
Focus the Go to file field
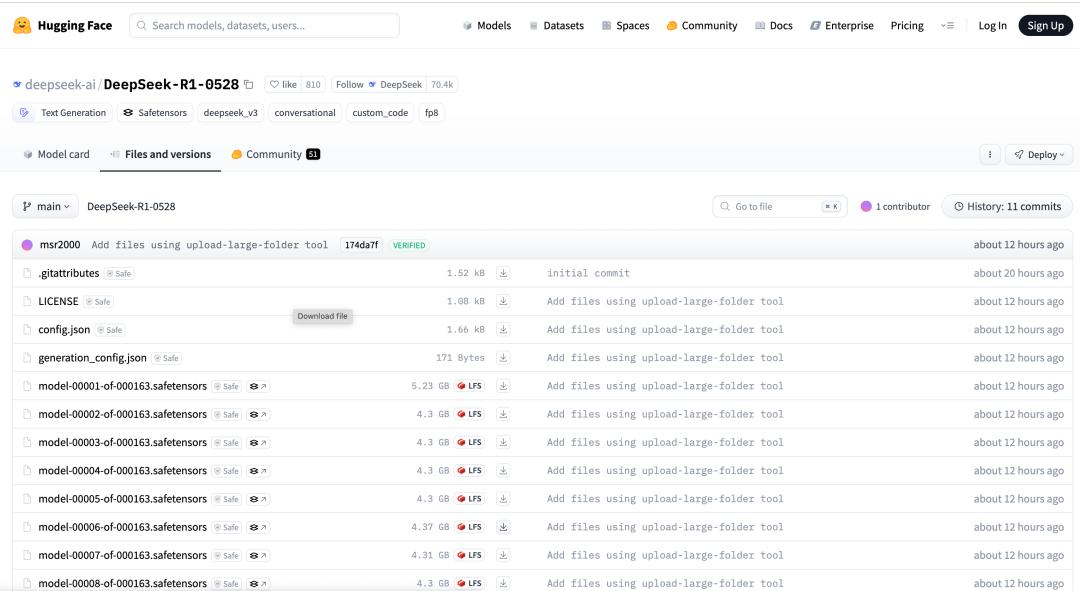click(x=778, y=207)
